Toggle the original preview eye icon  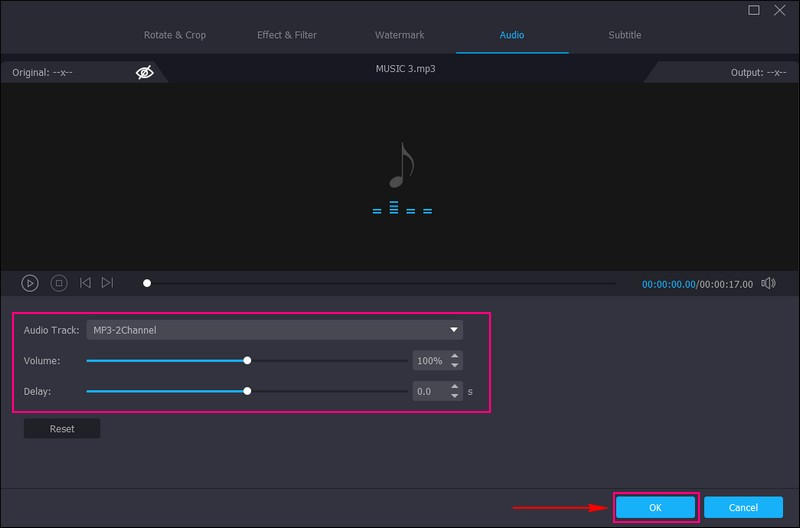145,73
